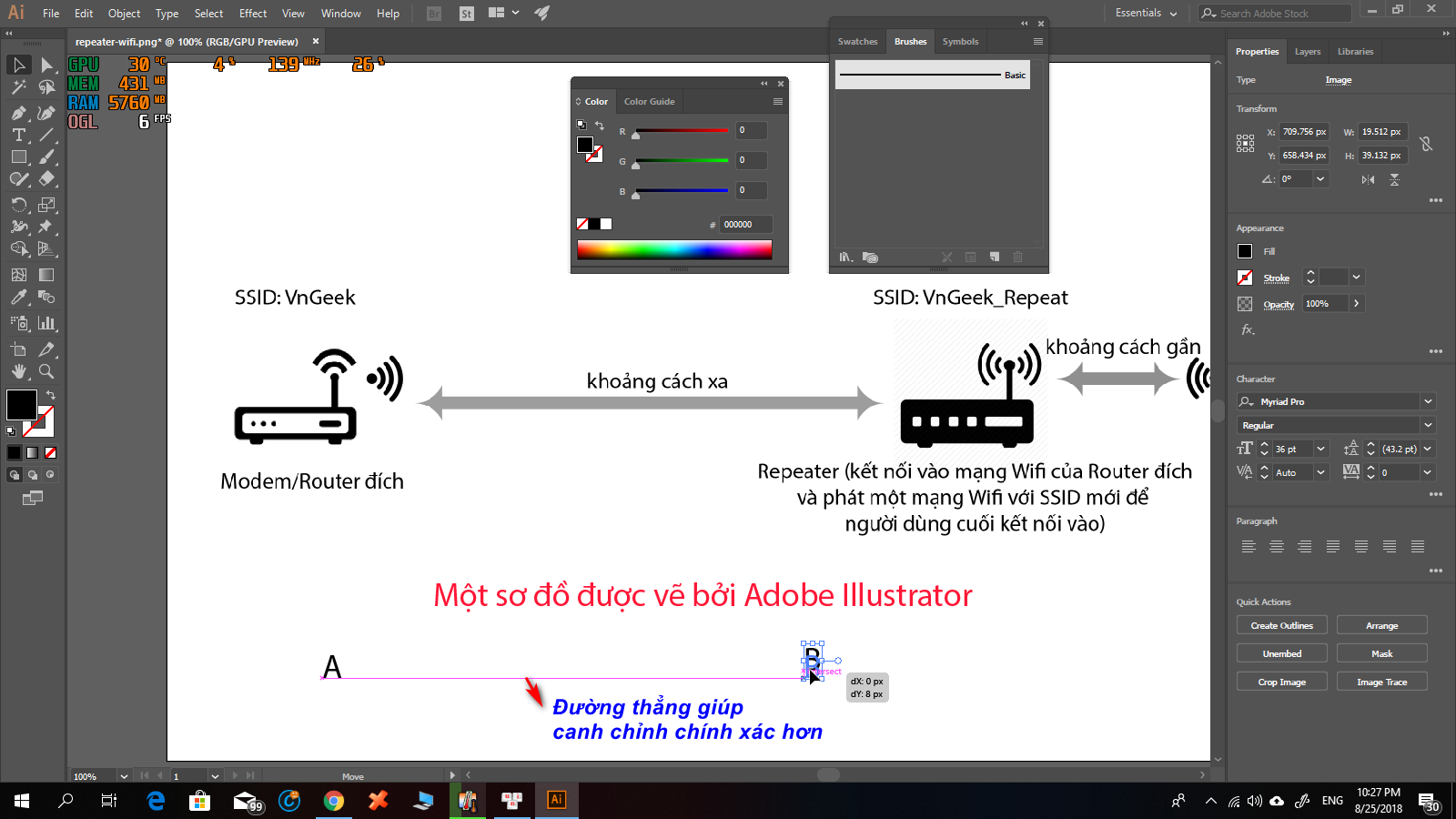This screenshot has height=819, width=1456.
Task: Open brush libraries menu in Brushes panel
Action: click(845, 258)
